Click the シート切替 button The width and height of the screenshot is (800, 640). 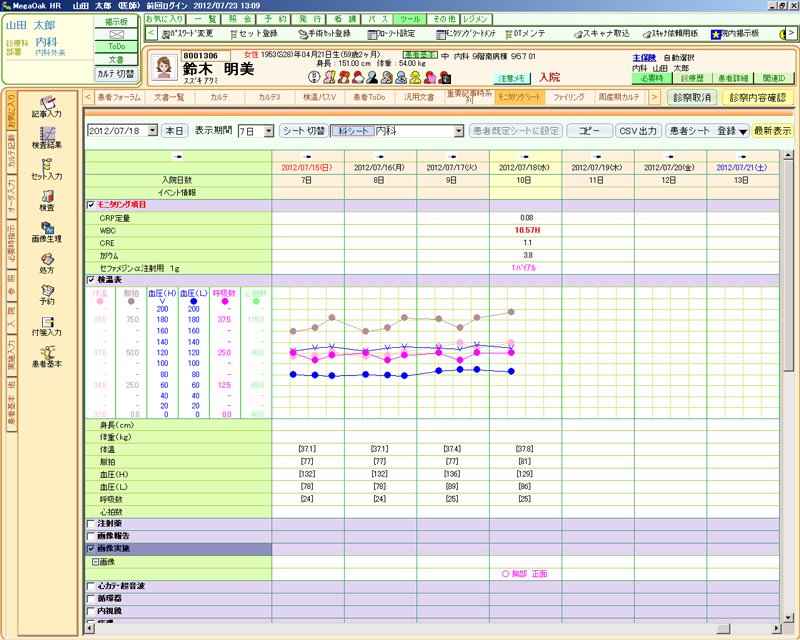click(x=304, y=131)
